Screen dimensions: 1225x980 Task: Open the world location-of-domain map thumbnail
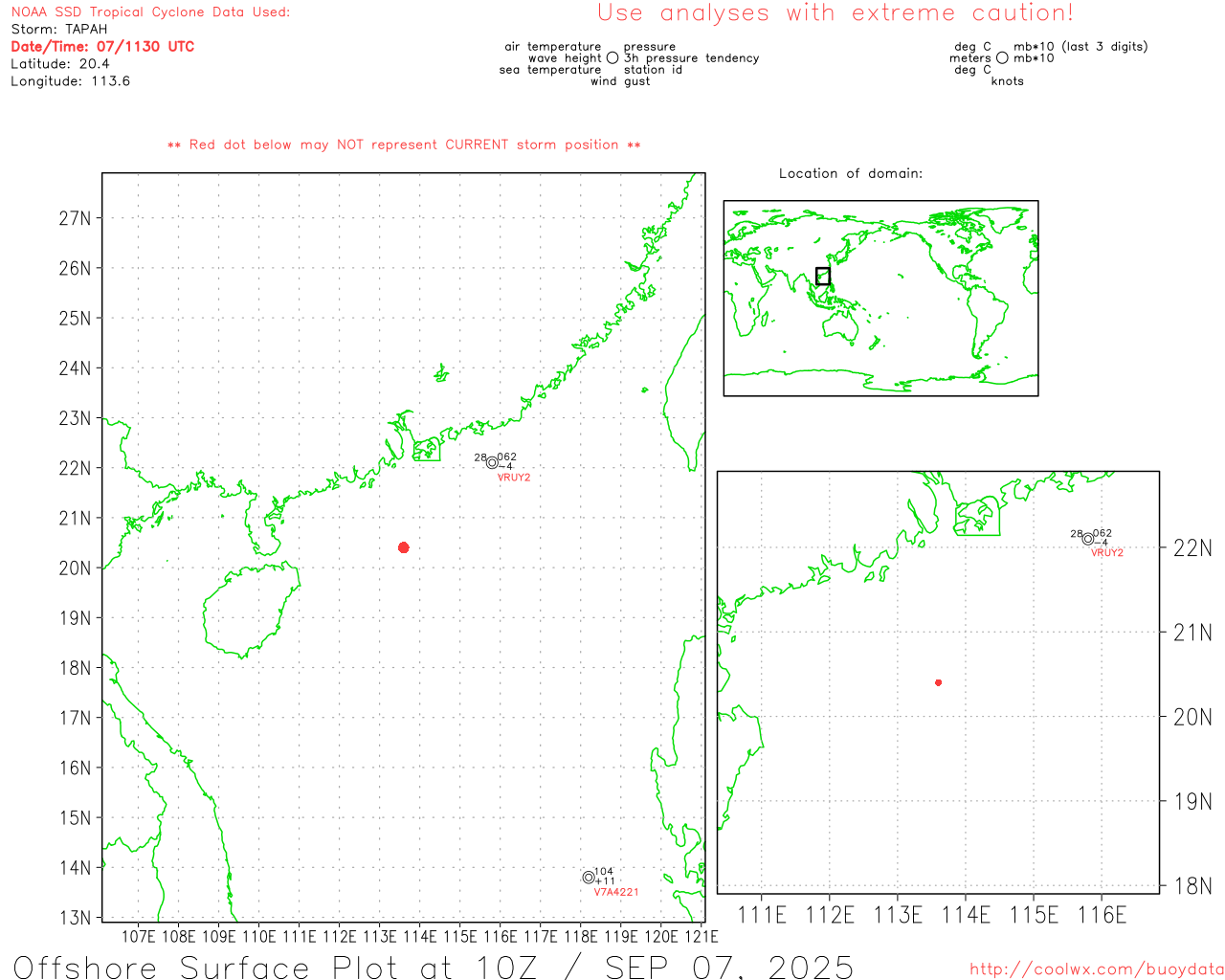[x=880, y=299]
